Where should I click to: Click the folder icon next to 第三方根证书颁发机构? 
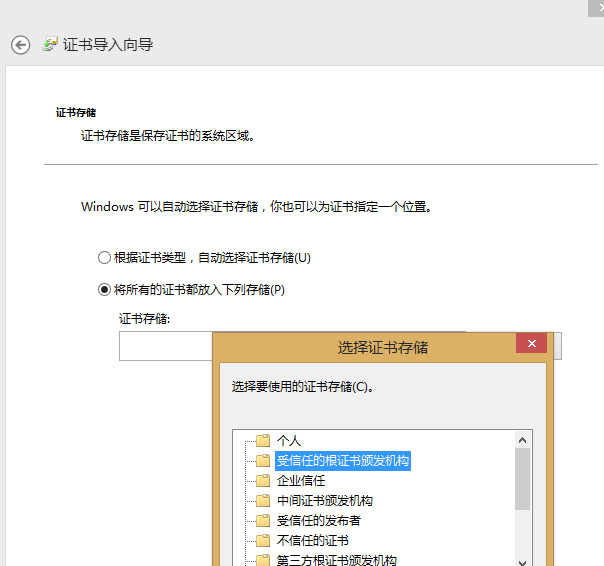[263, 560]
